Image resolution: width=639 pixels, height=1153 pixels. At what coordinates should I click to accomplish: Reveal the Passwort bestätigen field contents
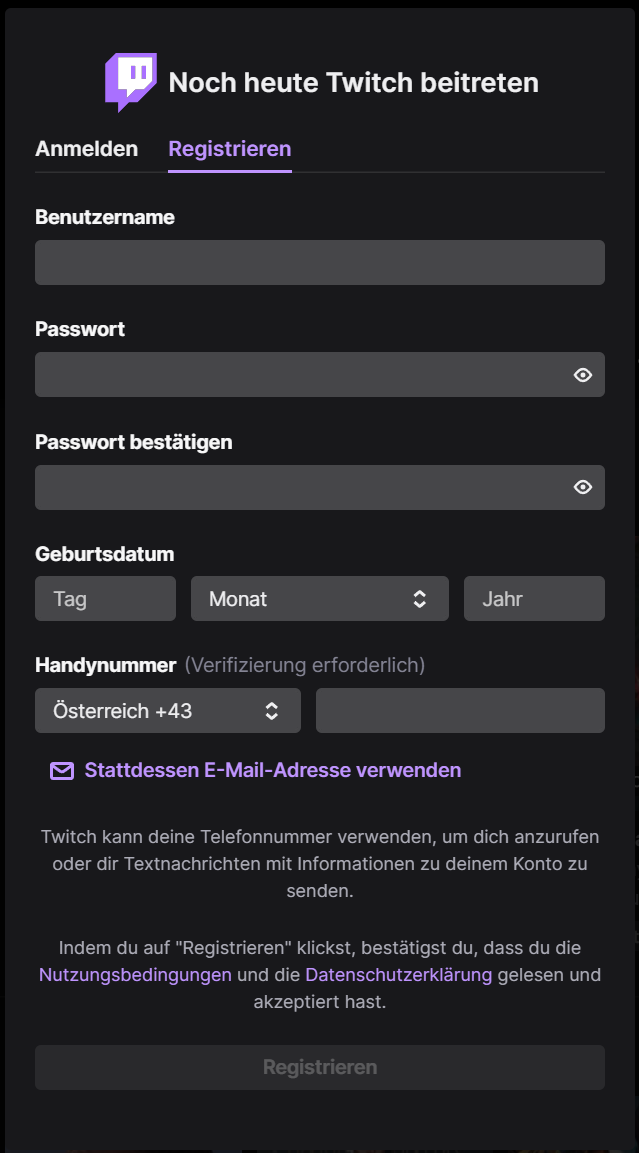click(583, 487)
